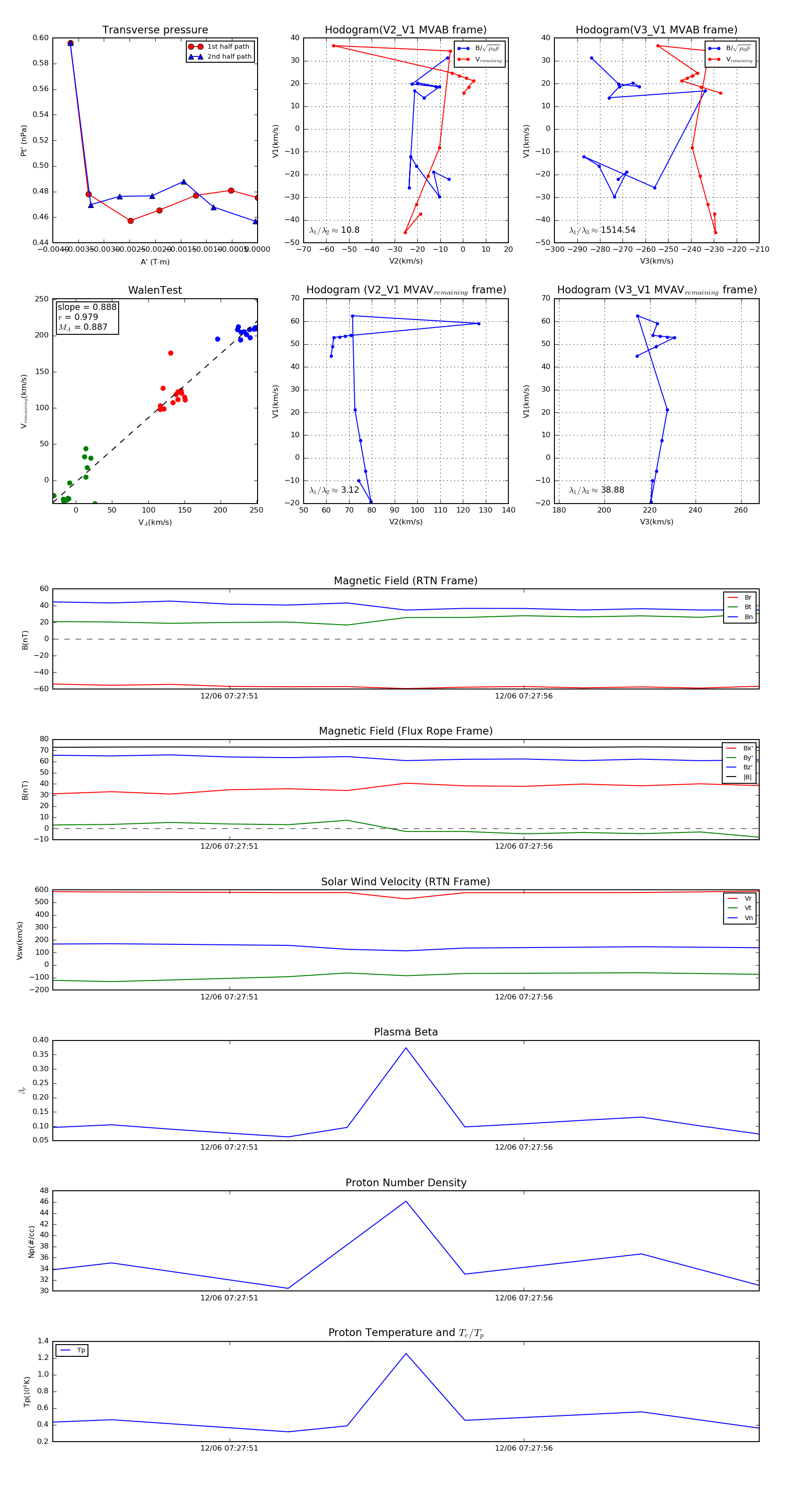Viewport: 812px width, 1489px height.
Task: Click "12/06 07:27:51" tick under Plasma Beta
Action: 230,1147
